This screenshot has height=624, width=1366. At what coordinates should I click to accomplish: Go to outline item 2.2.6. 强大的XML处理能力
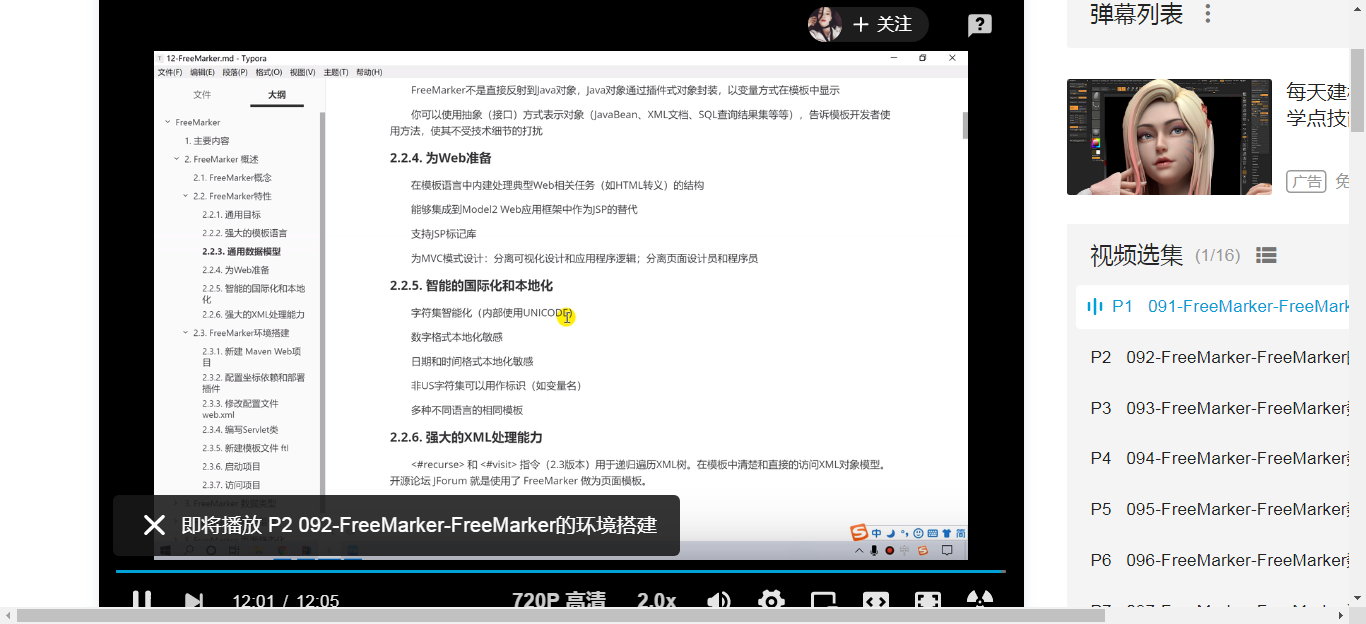click(253, 314)
